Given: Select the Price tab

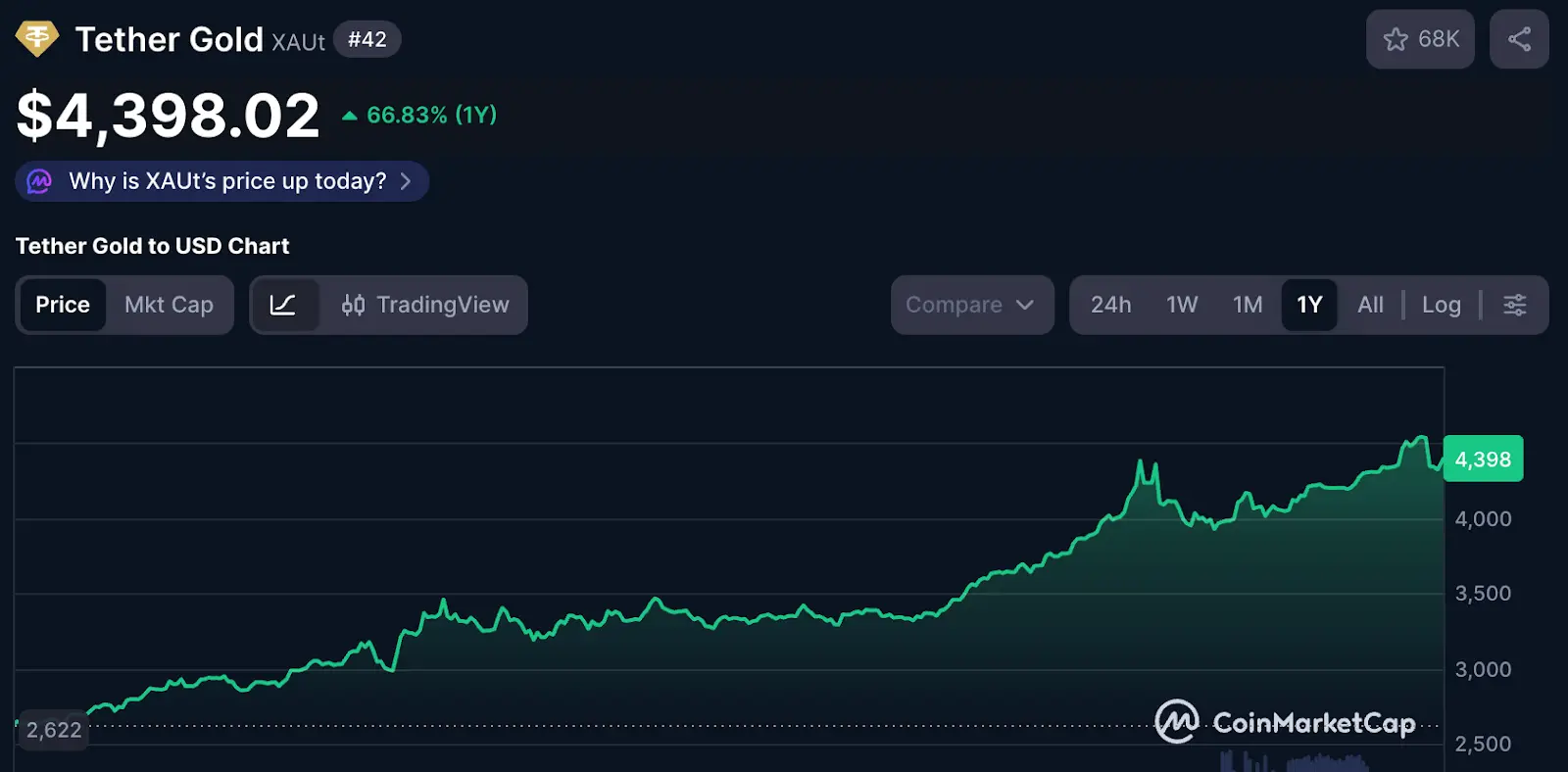Looking at the screenshot, I should pos(63,305).
